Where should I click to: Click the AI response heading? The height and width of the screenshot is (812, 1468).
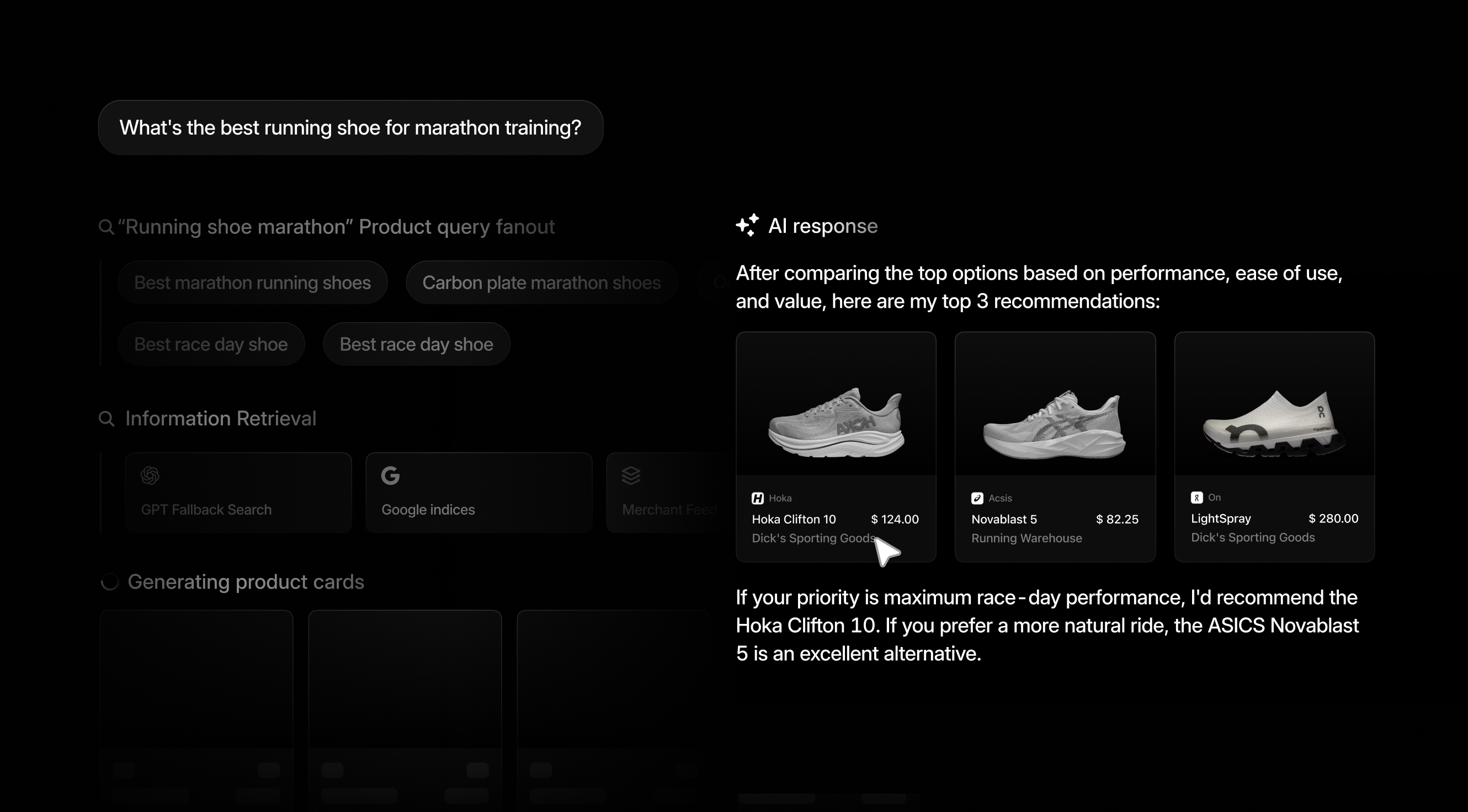coord(823,226)
